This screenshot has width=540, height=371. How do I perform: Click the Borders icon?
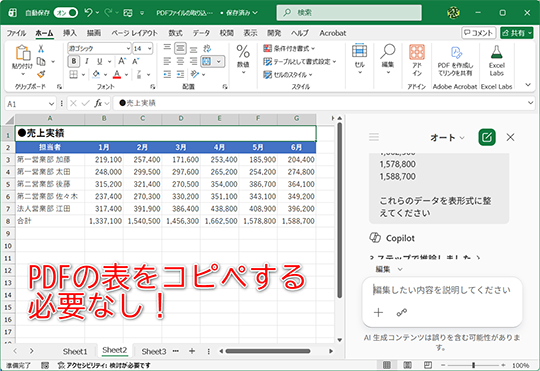74,74
